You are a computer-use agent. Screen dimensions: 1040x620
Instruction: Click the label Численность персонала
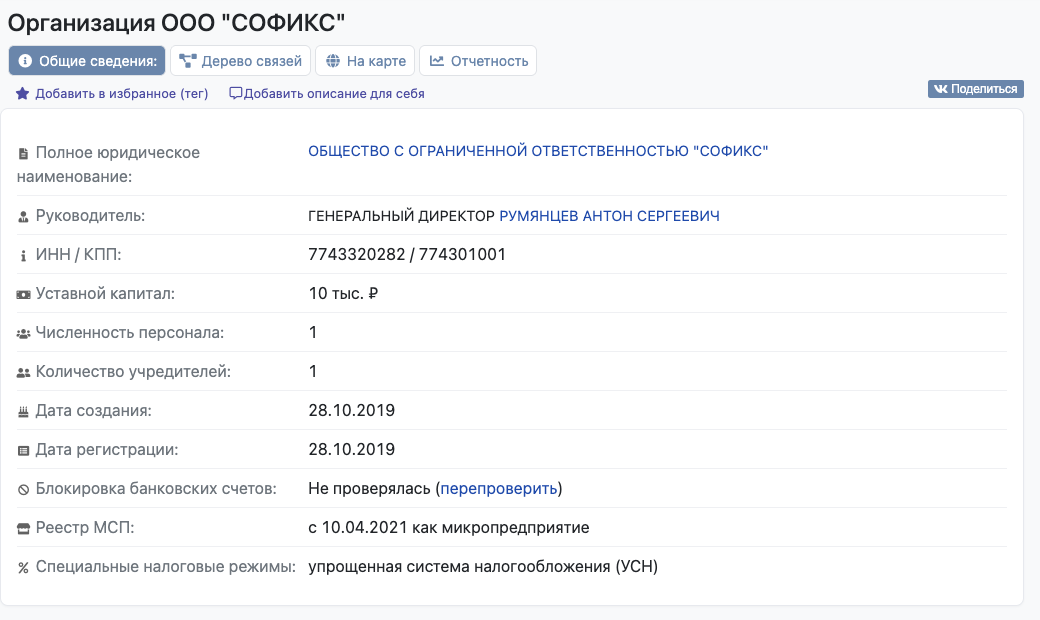click(x=130, y=333)
